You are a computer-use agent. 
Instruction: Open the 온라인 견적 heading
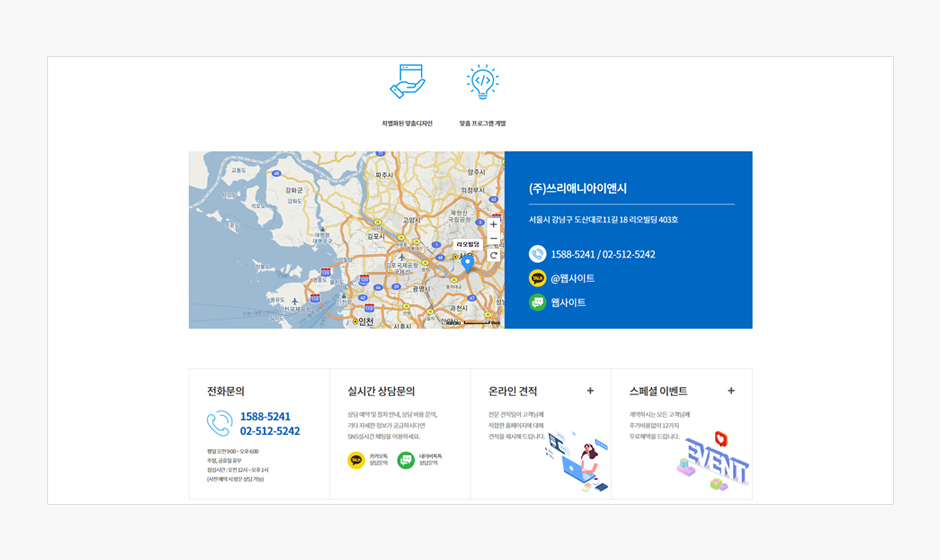[x=513, y=391]
